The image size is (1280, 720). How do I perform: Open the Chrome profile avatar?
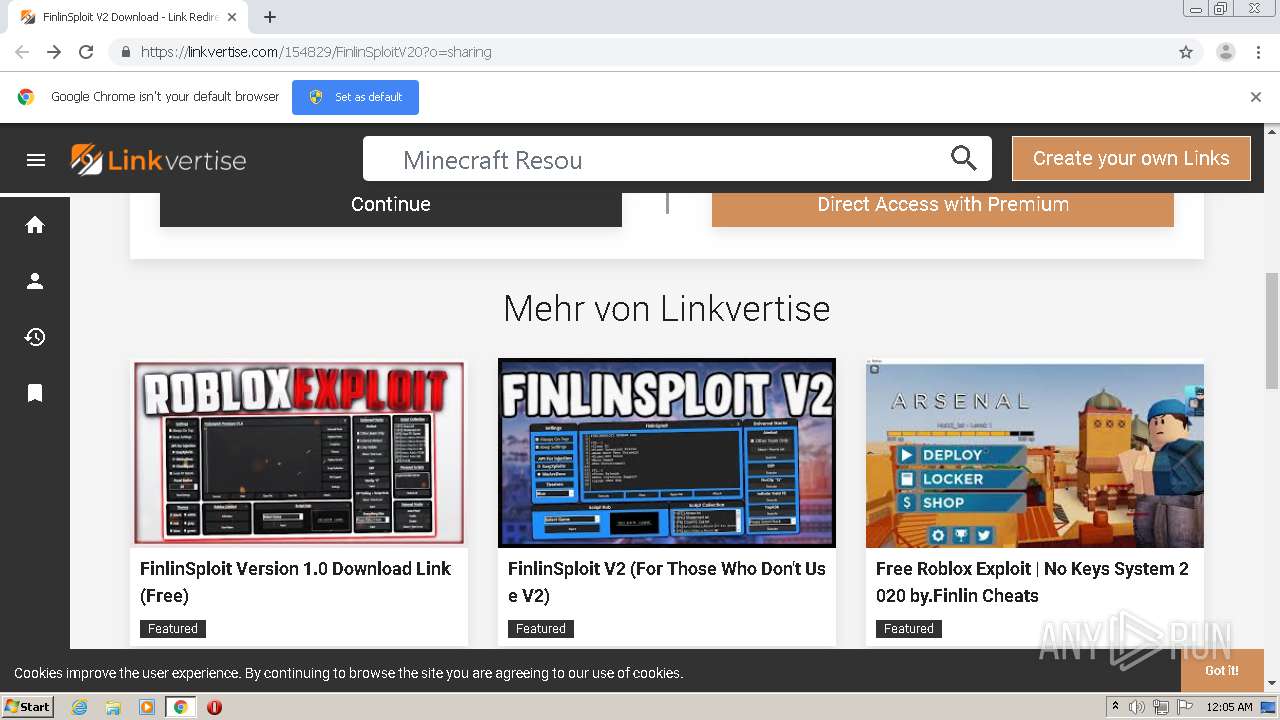pos(1226,52)
